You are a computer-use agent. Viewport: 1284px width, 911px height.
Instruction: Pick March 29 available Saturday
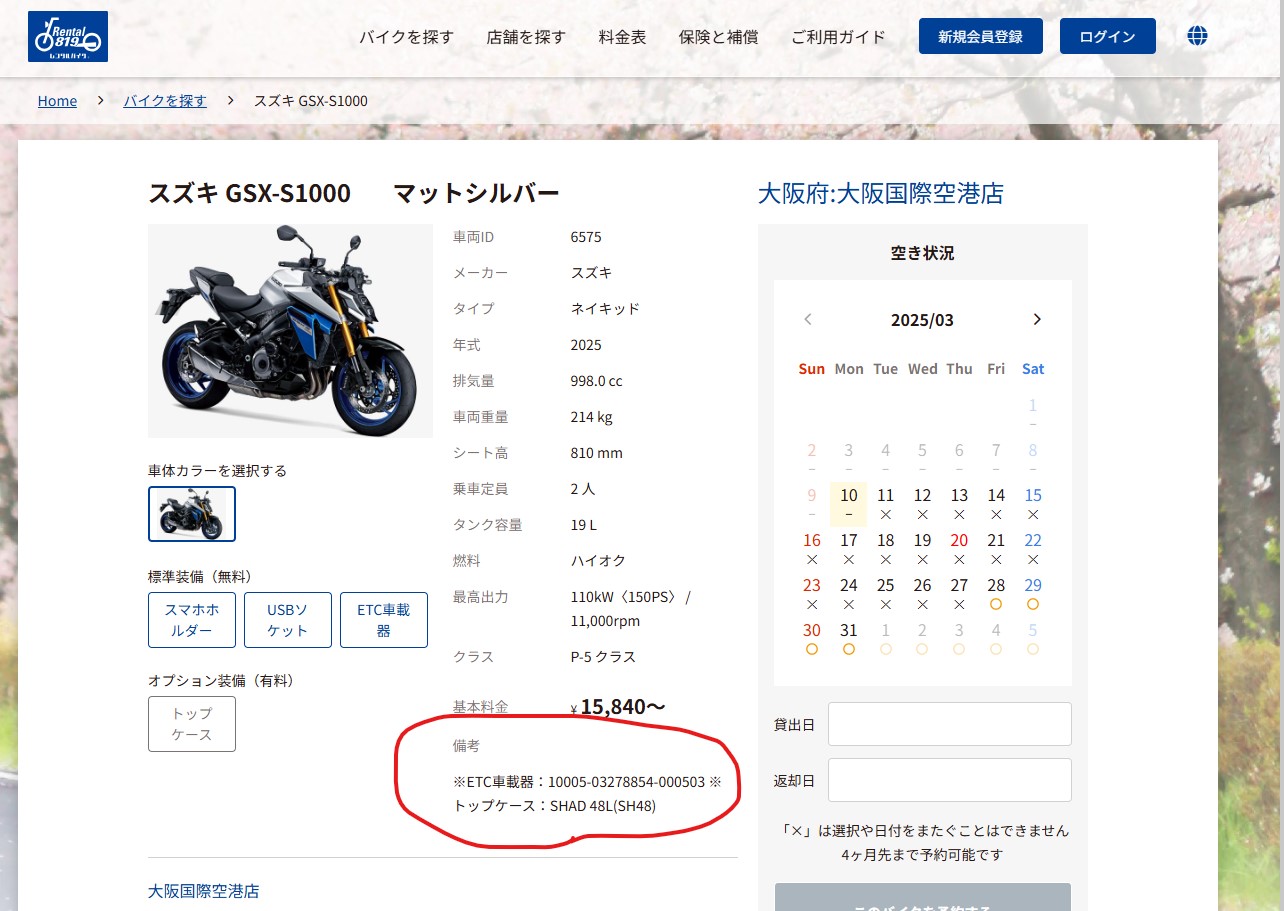(1033, 594)
